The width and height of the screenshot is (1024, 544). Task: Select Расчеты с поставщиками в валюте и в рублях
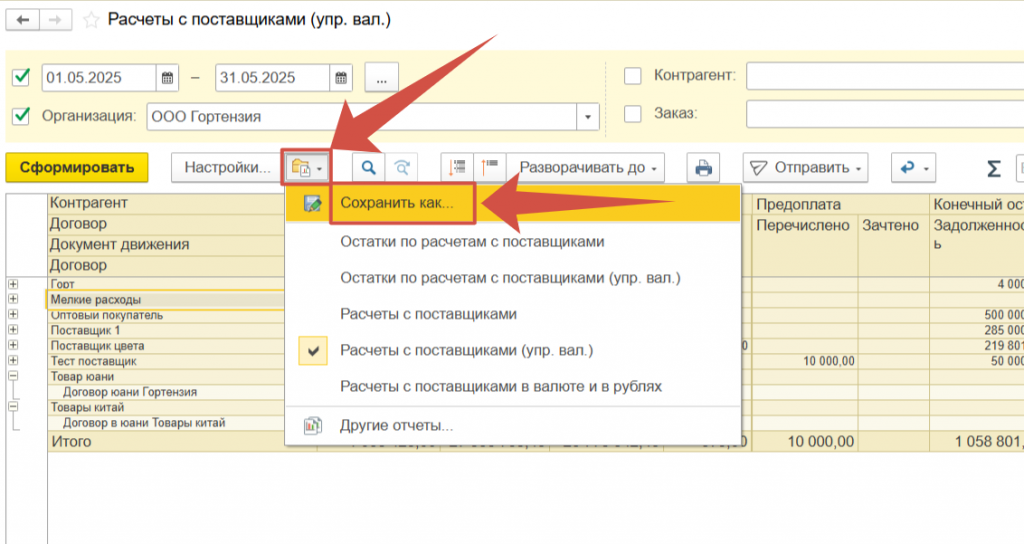[x=501, y=386]
